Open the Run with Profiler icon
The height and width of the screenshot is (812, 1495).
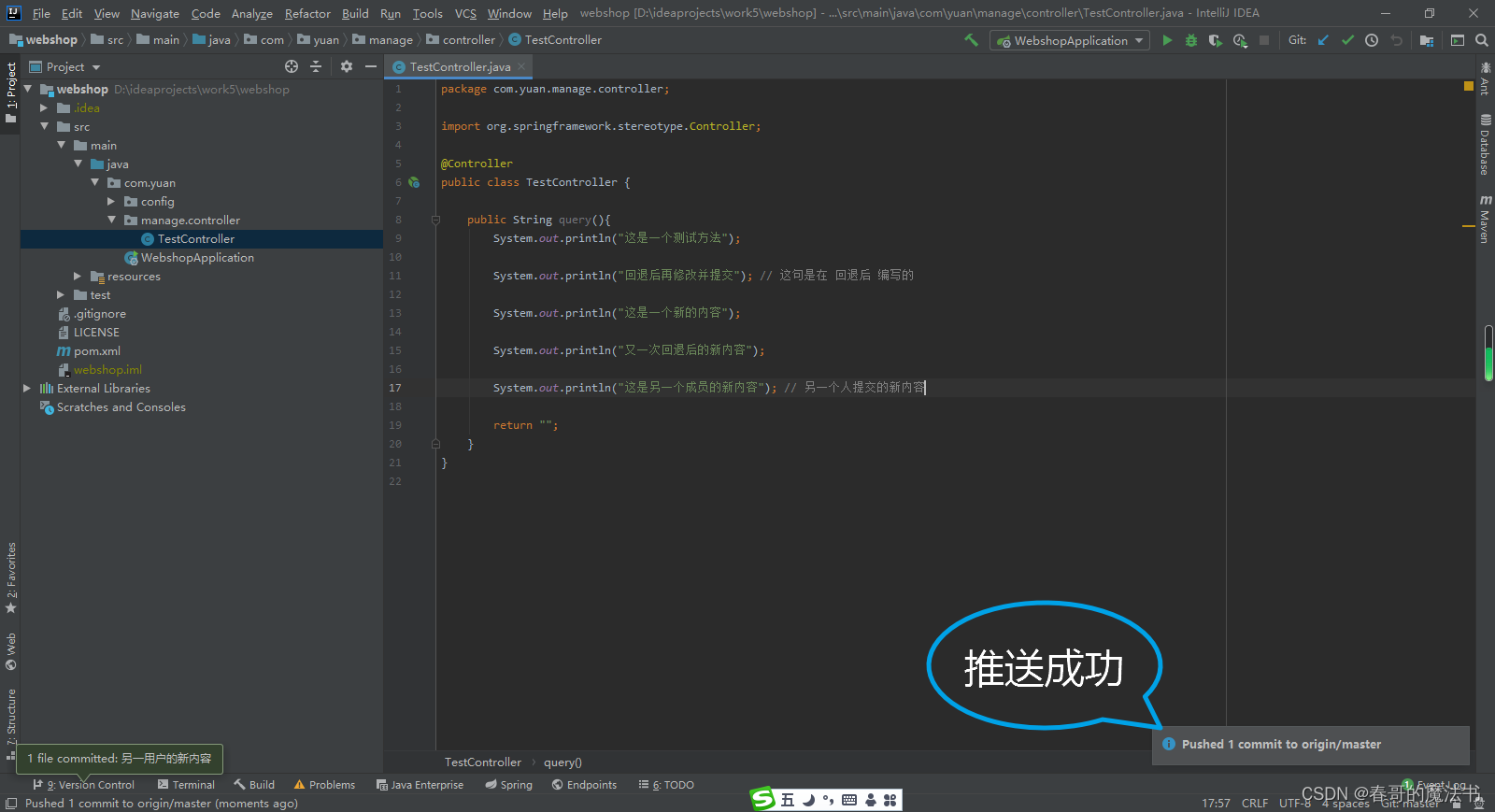point(1240,40)
